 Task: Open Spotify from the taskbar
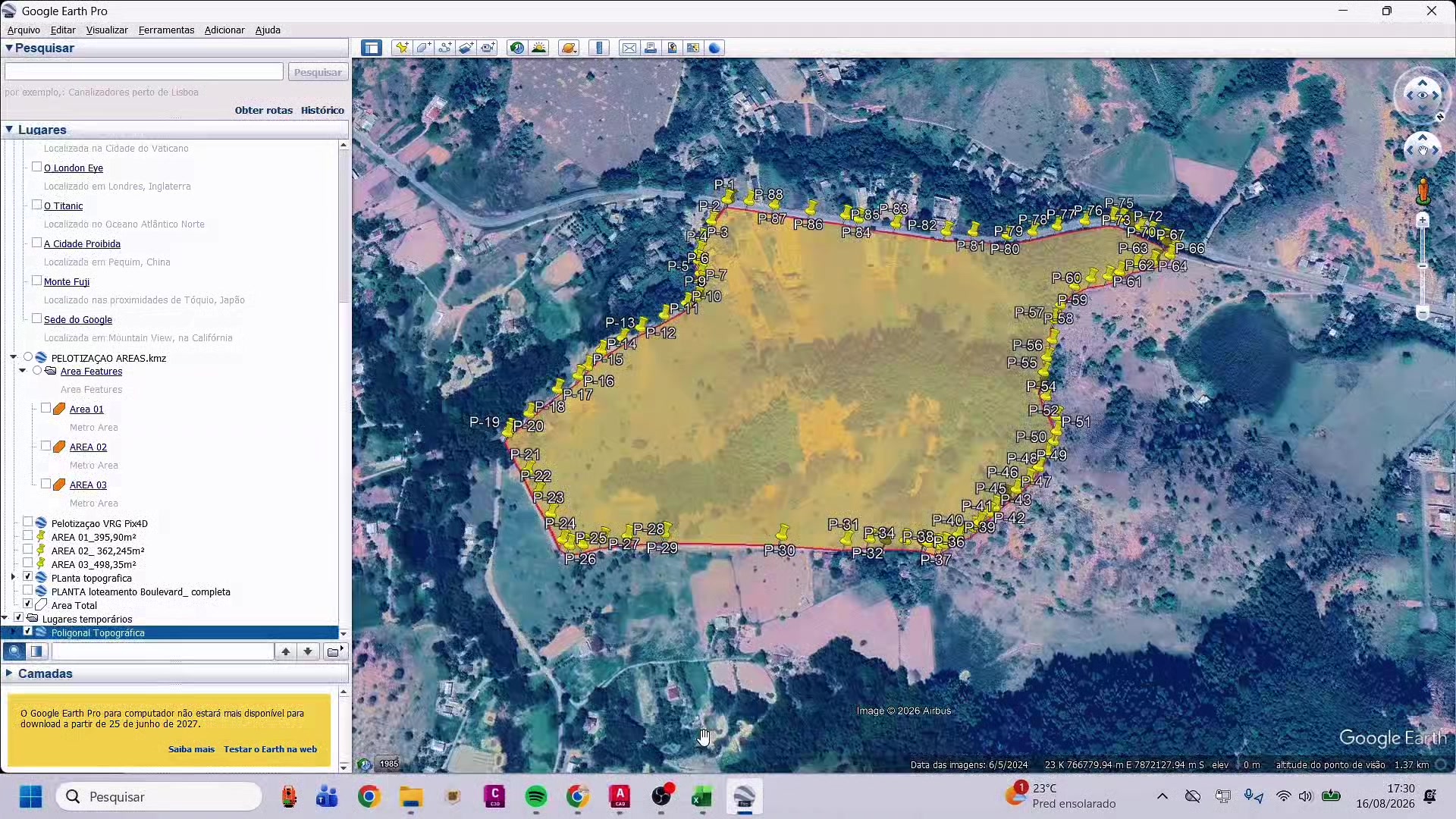point(536,796)
